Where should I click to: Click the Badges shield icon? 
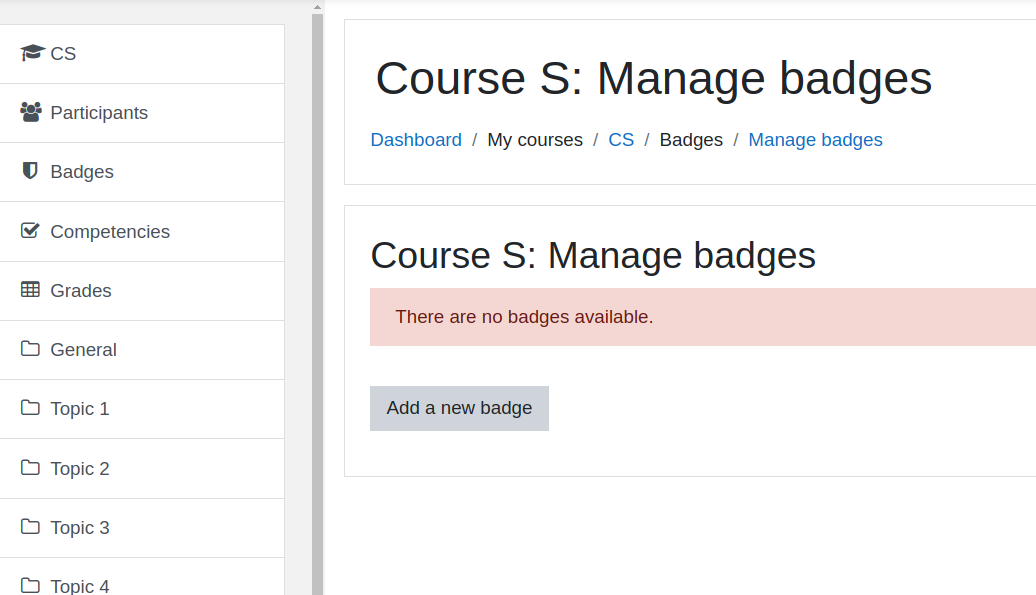[30, 171]
